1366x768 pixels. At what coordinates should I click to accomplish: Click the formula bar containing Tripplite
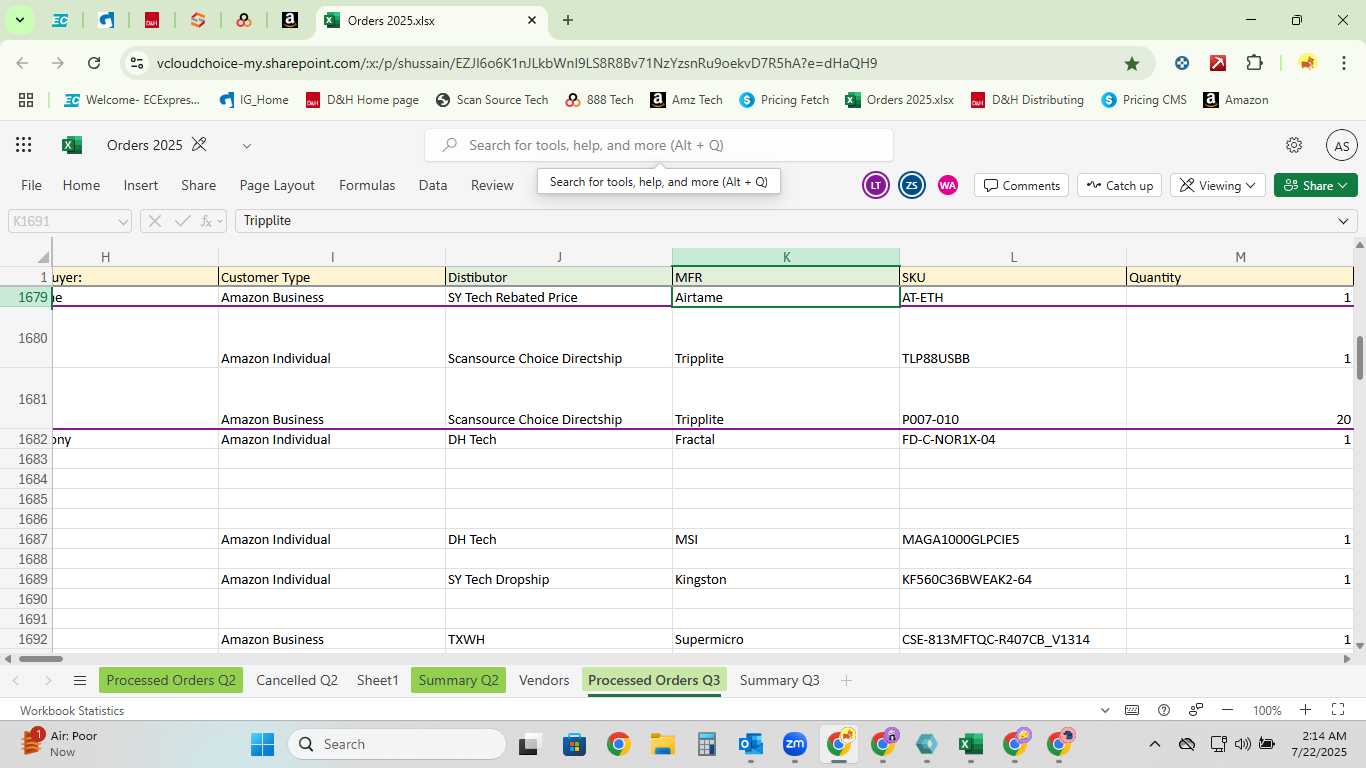coord(785,221)
